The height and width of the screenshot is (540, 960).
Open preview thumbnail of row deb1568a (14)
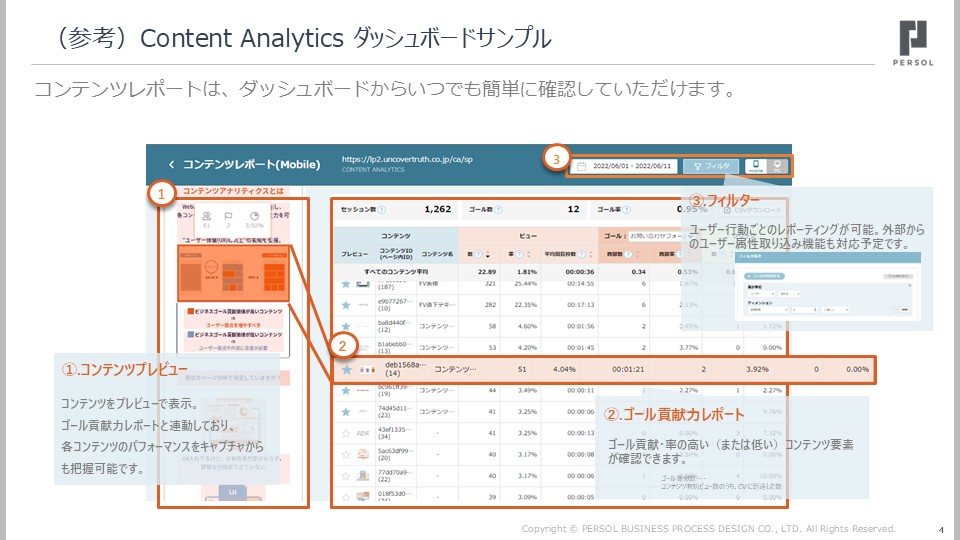[x=367, y=370]
